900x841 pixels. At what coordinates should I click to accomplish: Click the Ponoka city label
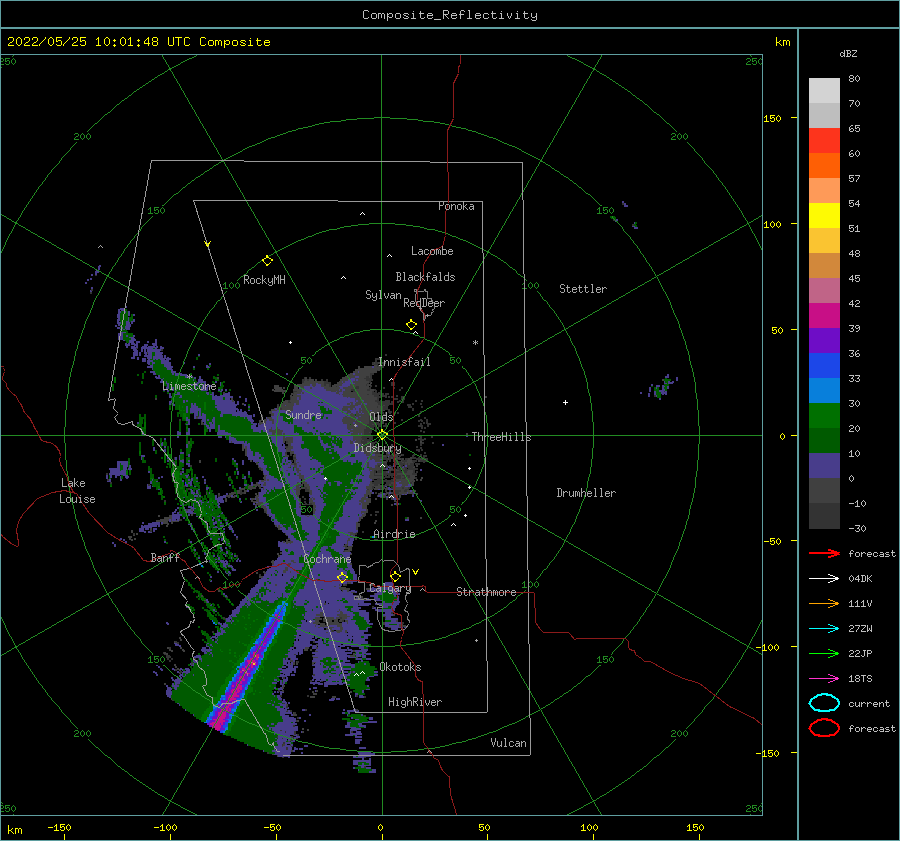click(x=456, y=206)
